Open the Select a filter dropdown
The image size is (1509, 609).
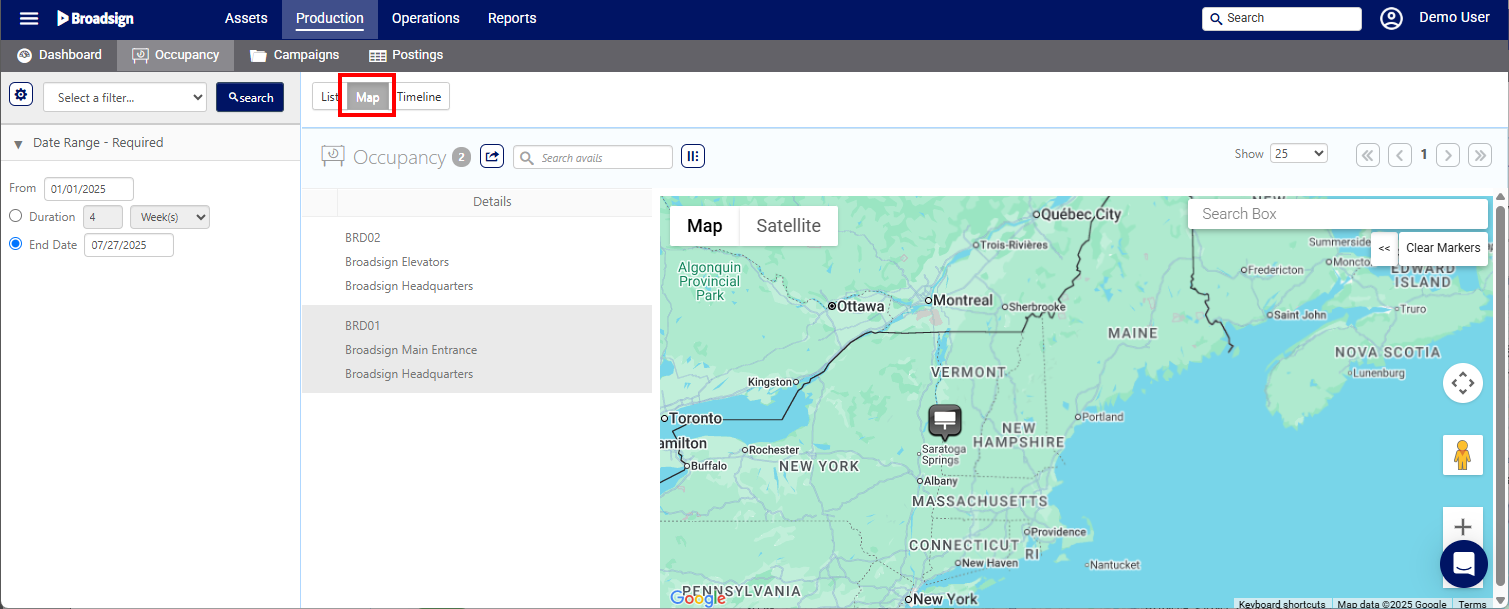(x=125, y=97)
